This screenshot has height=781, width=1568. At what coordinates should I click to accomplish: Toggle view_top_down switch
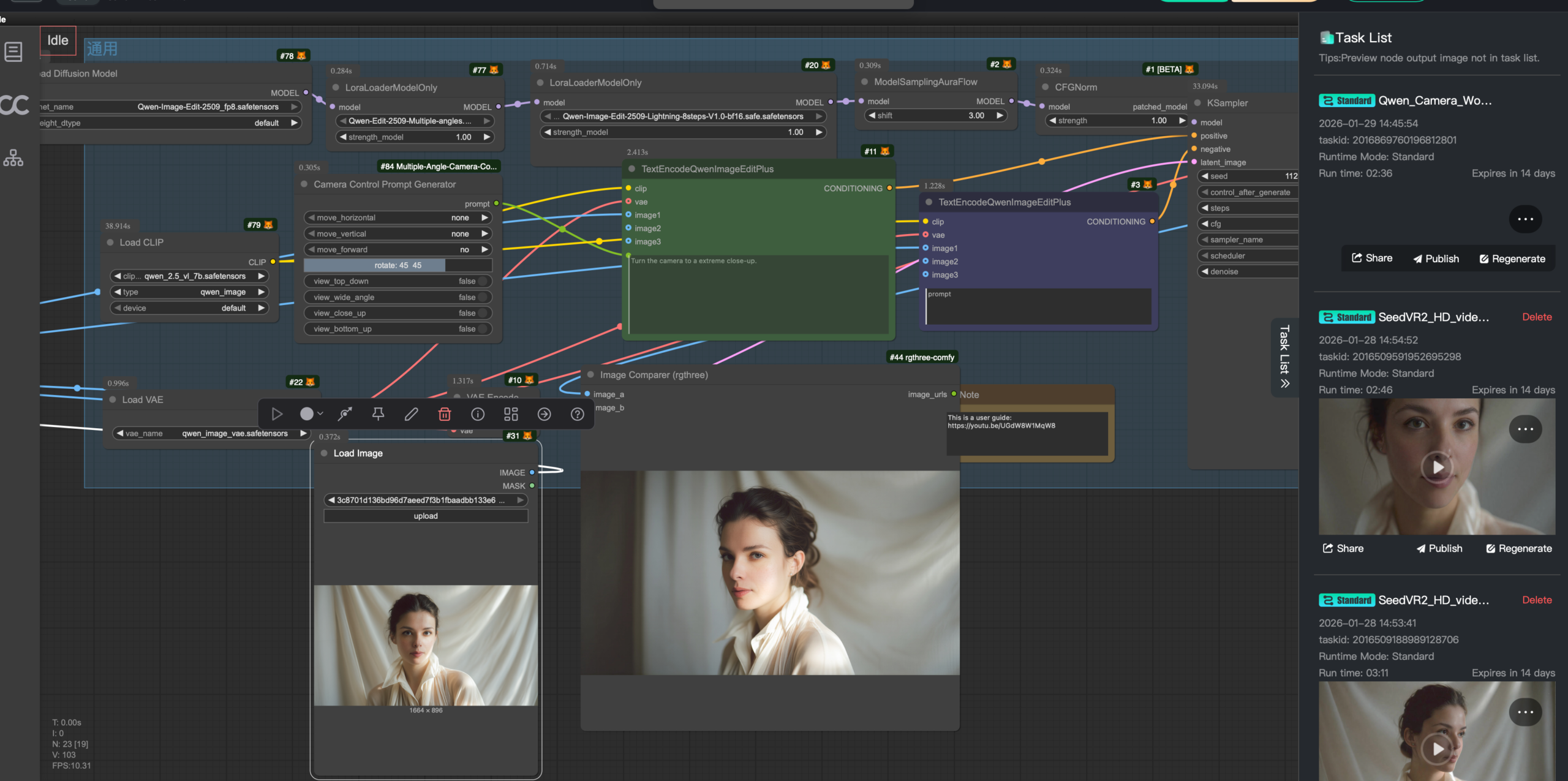pos(483,281)
